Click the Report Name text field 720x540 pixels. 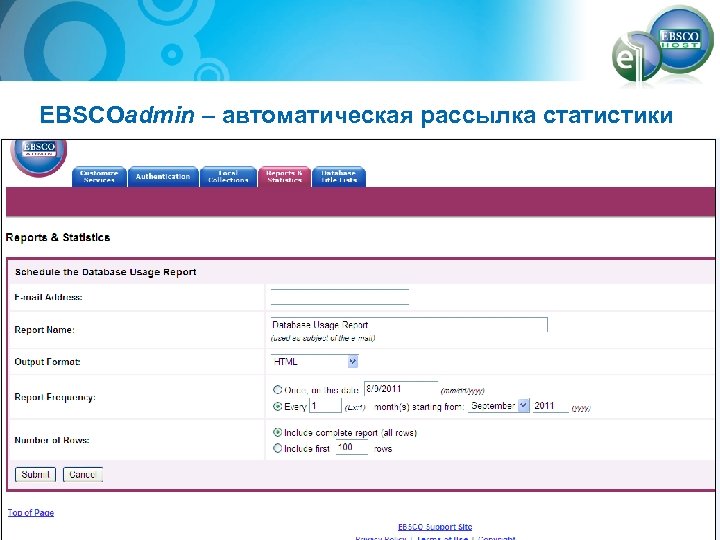(x=409, y=325)
